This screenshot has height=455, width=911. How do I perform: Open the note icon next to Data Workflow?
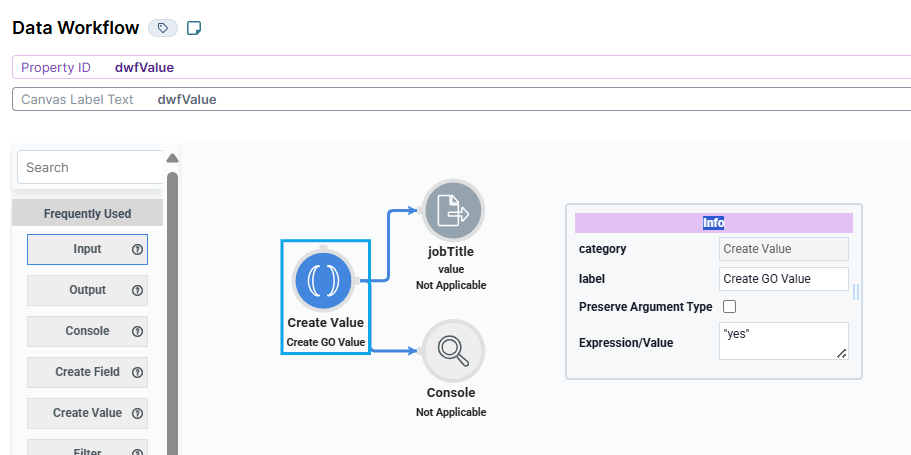[194, 28]
